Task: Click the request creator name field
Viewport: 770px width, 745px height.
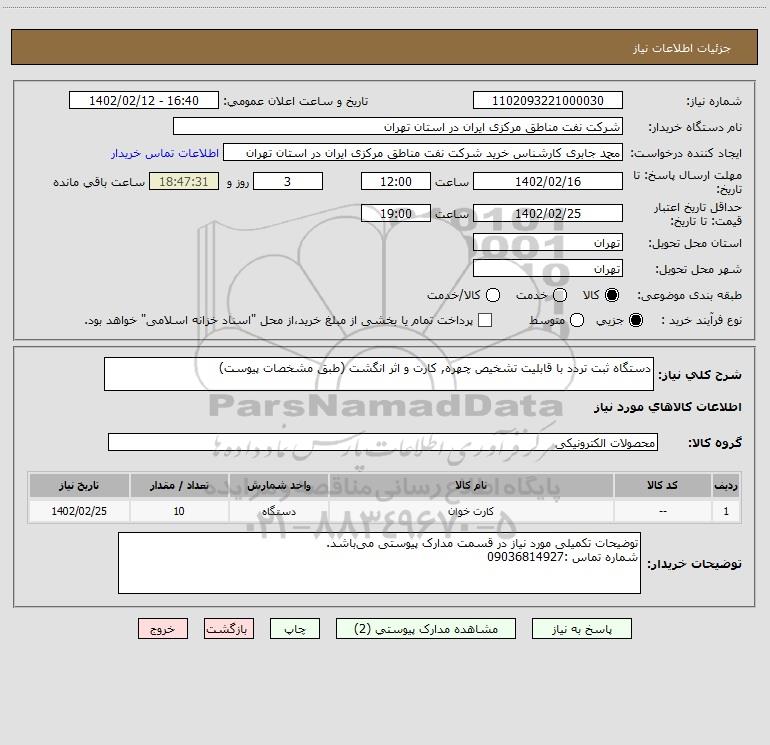Action: click(423, 153)
